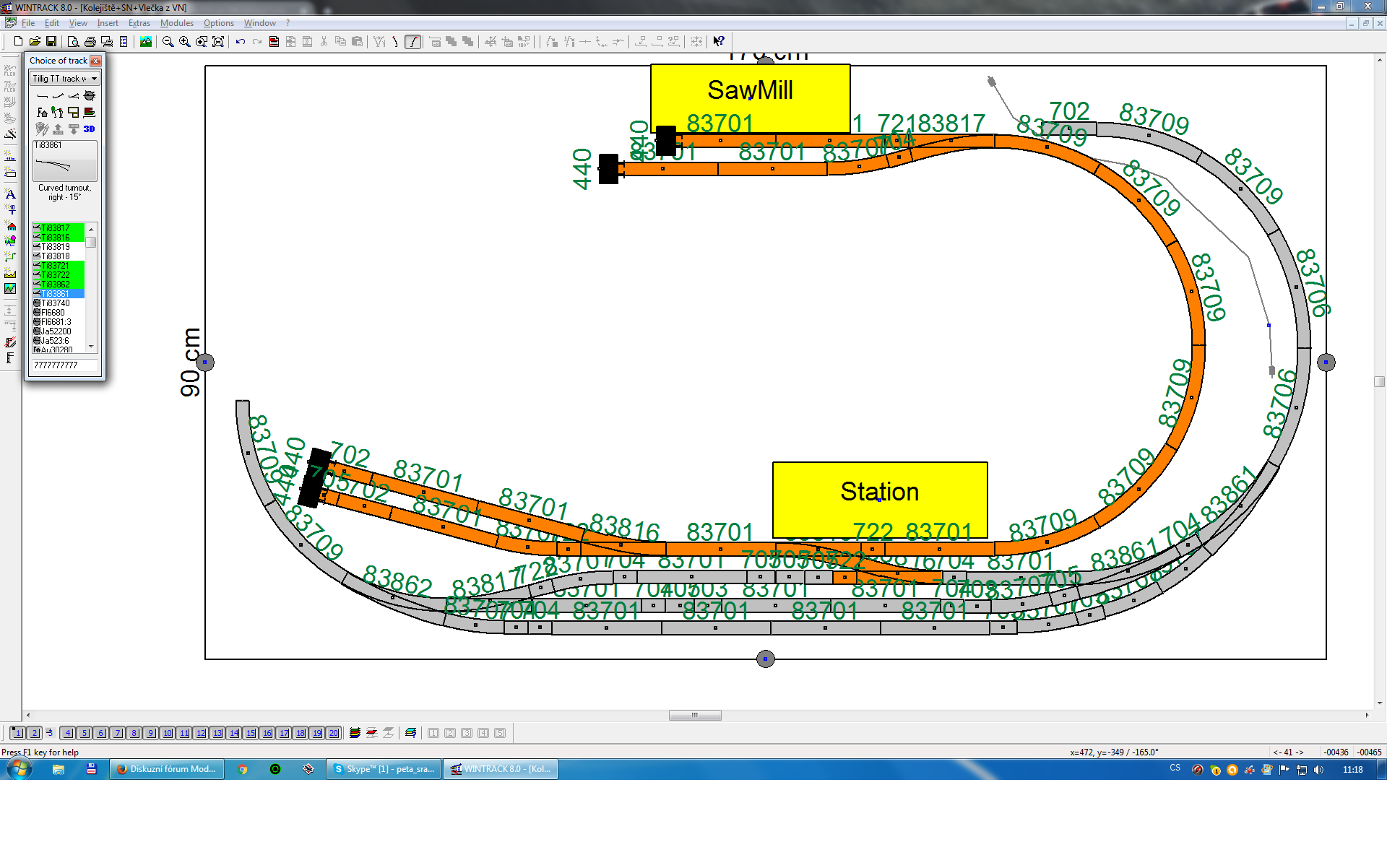Click the context Help arrow icon

[x=718, y=42]
